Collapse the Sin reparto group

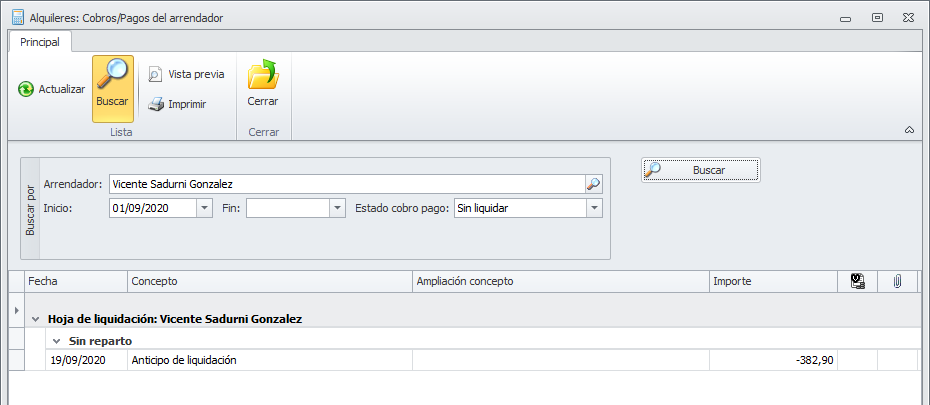(56, 341)
